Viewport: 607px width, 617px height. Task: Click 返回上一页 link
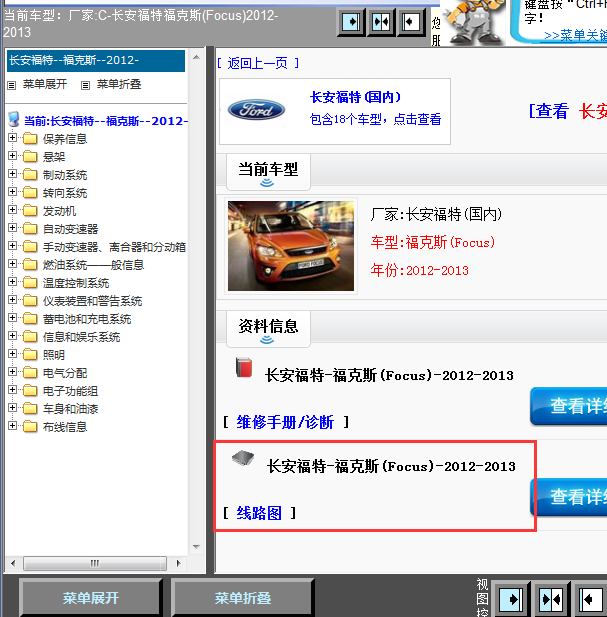tap(258, 63)
